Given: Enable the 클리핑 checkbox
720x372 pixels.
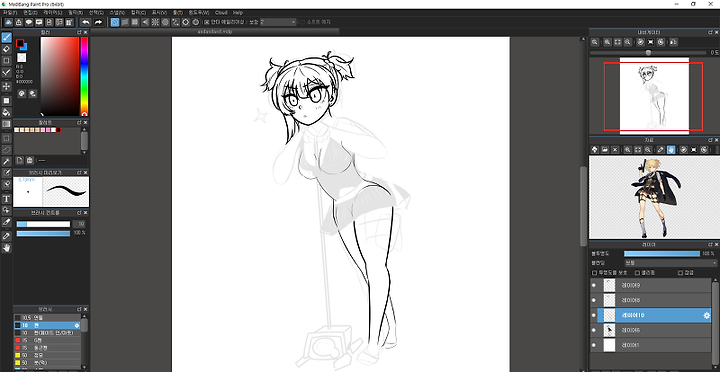Looking at the screenshot, I should tap(637, 273).
